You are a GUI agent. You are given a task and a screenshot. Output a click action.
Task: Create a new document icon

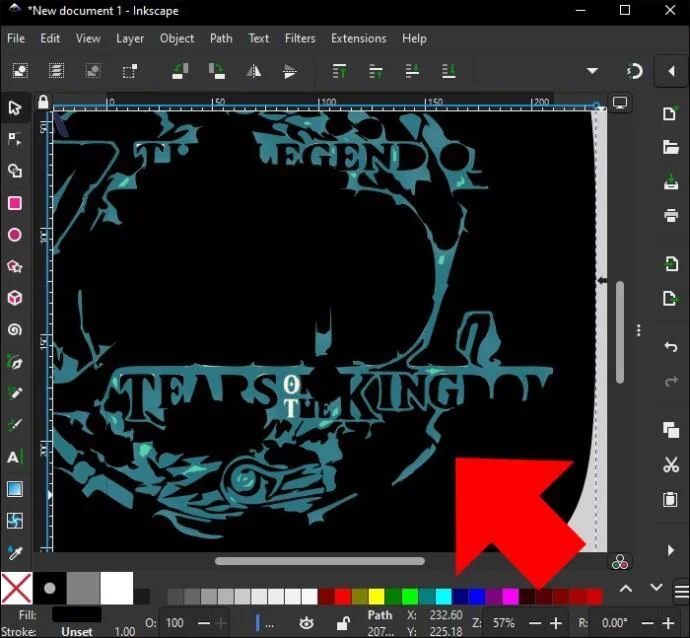tap(671, 113)
